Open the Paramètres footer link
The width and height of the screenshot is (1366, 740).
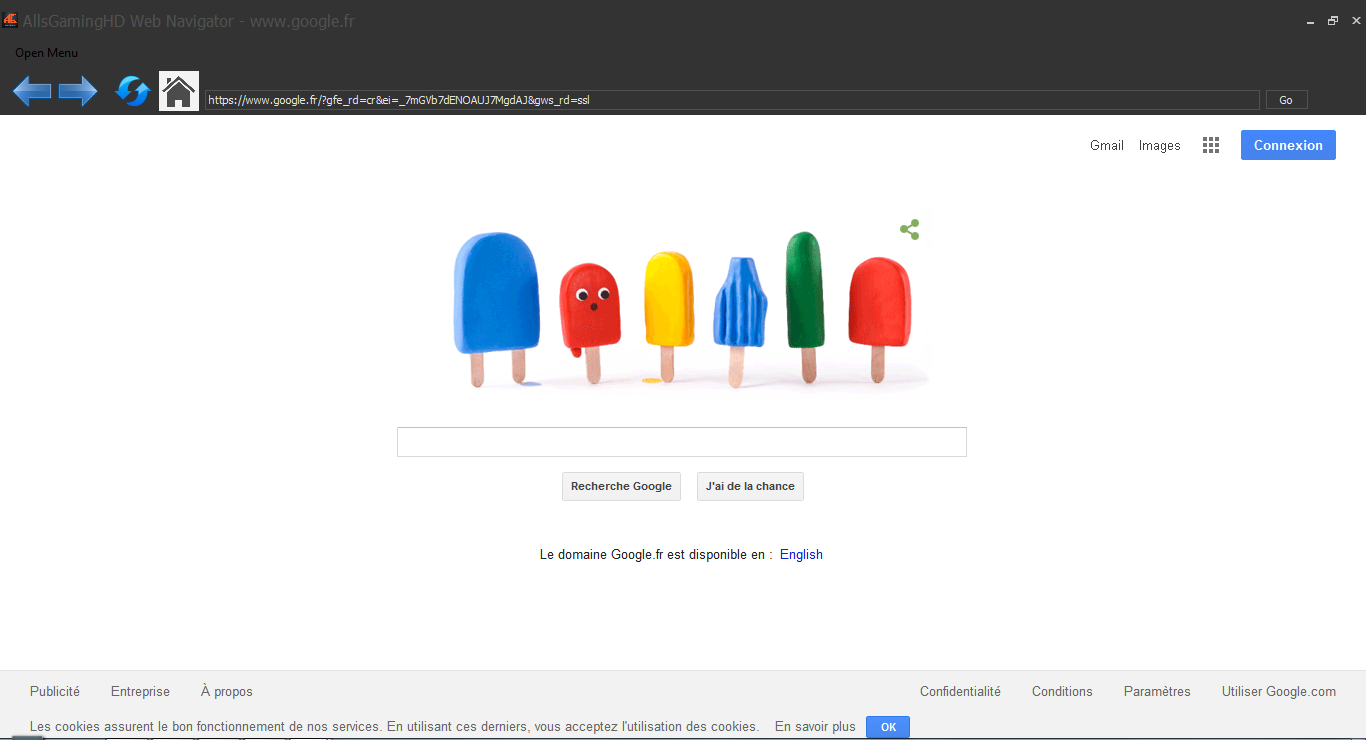tap(1157, 691)
